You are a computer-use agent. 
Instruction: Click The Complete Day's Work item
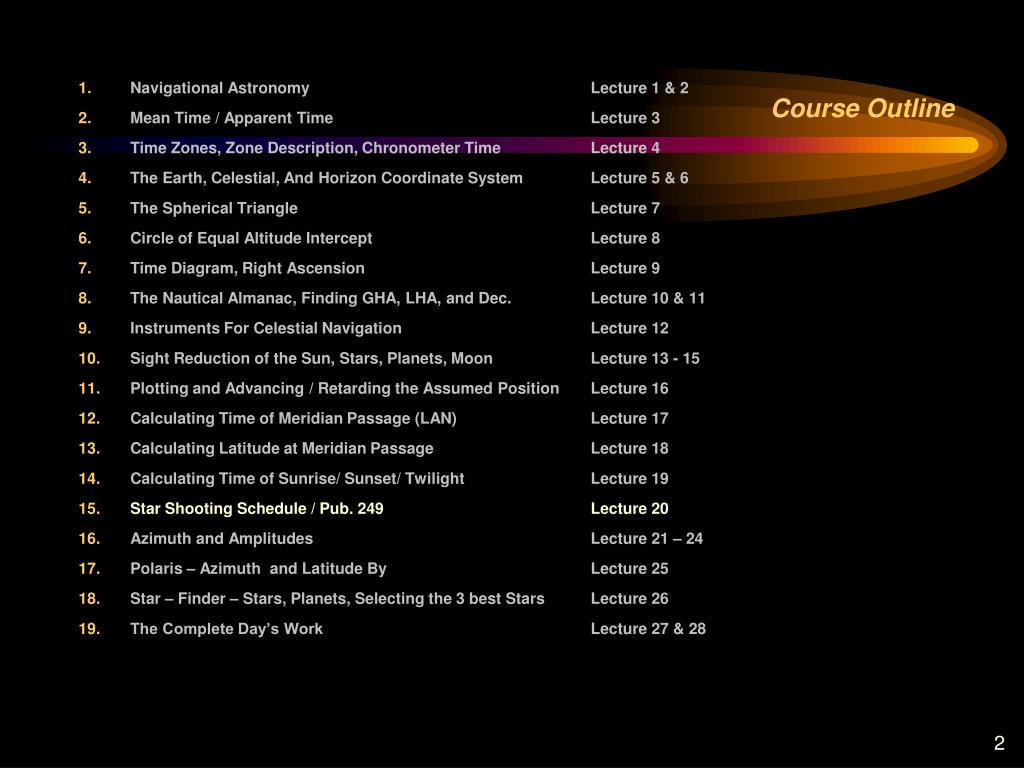[x=226, y=629]
